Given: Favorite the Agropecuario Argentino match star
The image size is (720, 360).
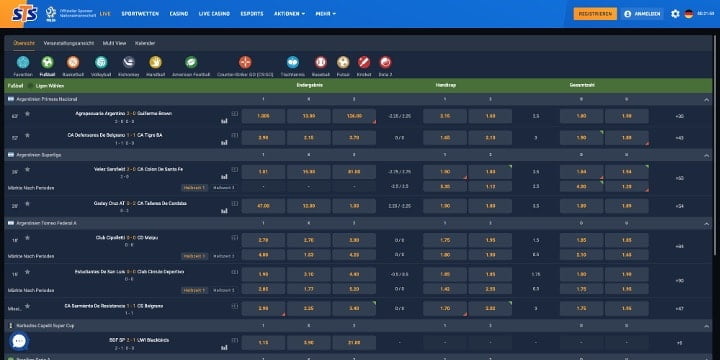Looking at the screenshot, I should tap(27, 113).
